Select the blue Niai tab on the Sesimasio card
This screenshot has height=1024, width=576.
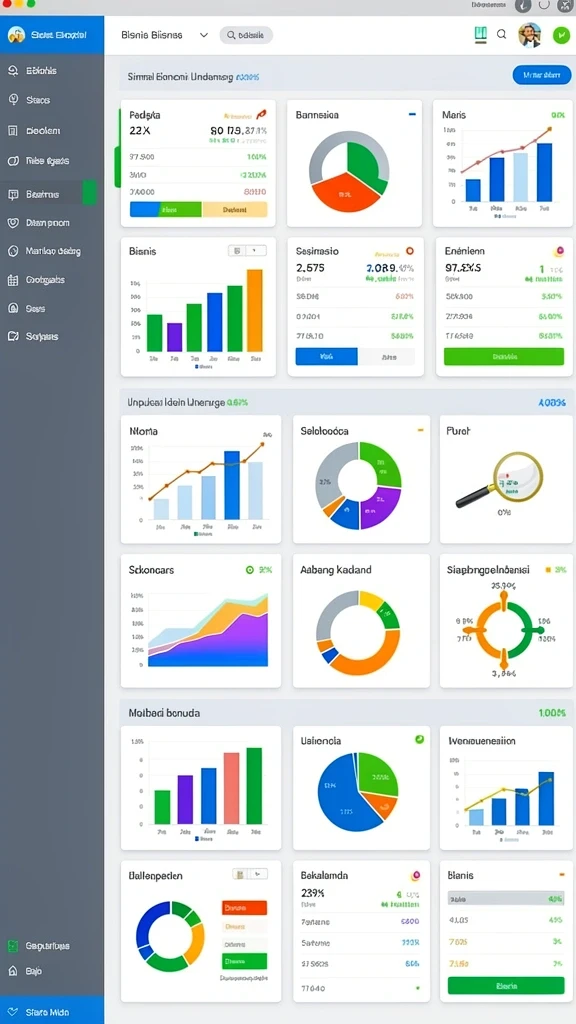[327, 357]
